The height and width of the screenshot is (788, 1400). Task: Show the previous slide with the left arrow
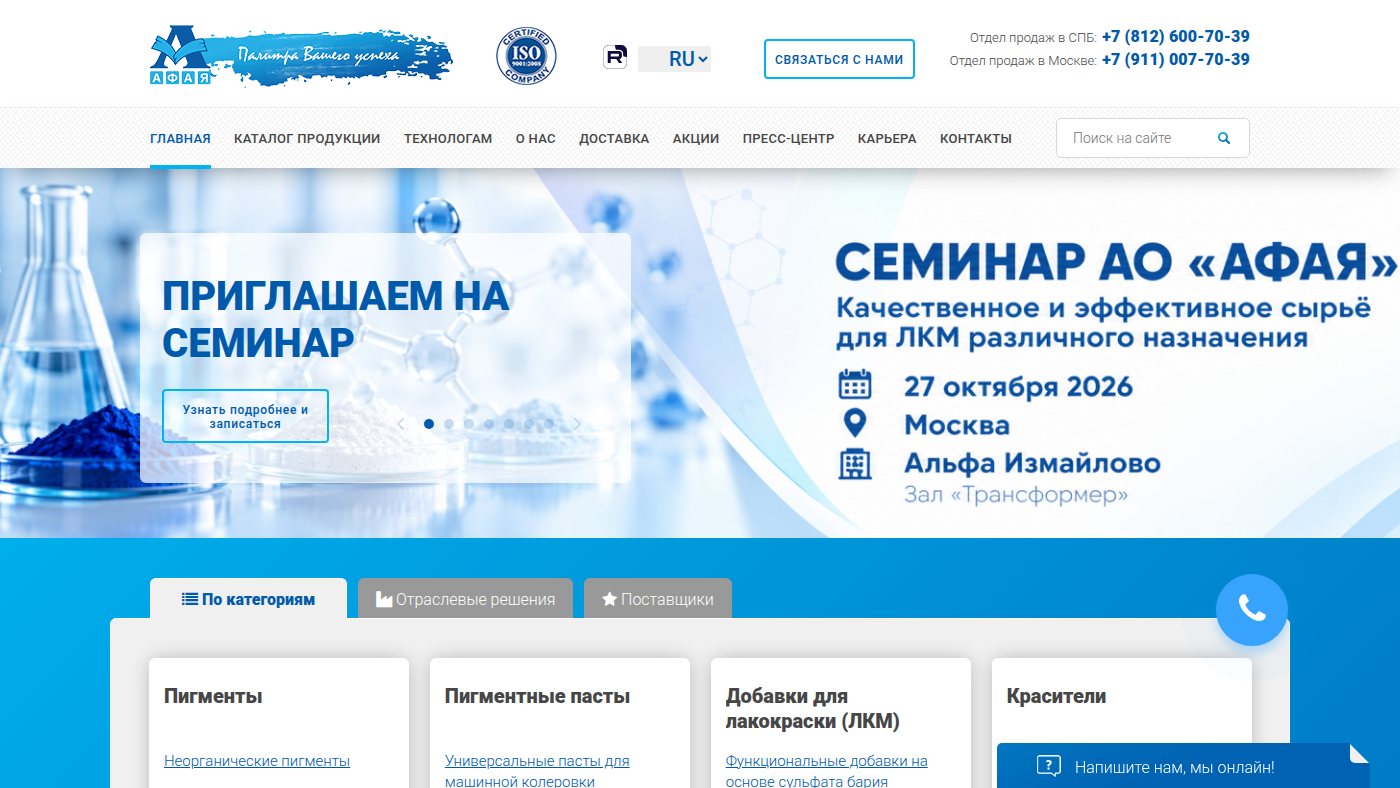(401, 424)
